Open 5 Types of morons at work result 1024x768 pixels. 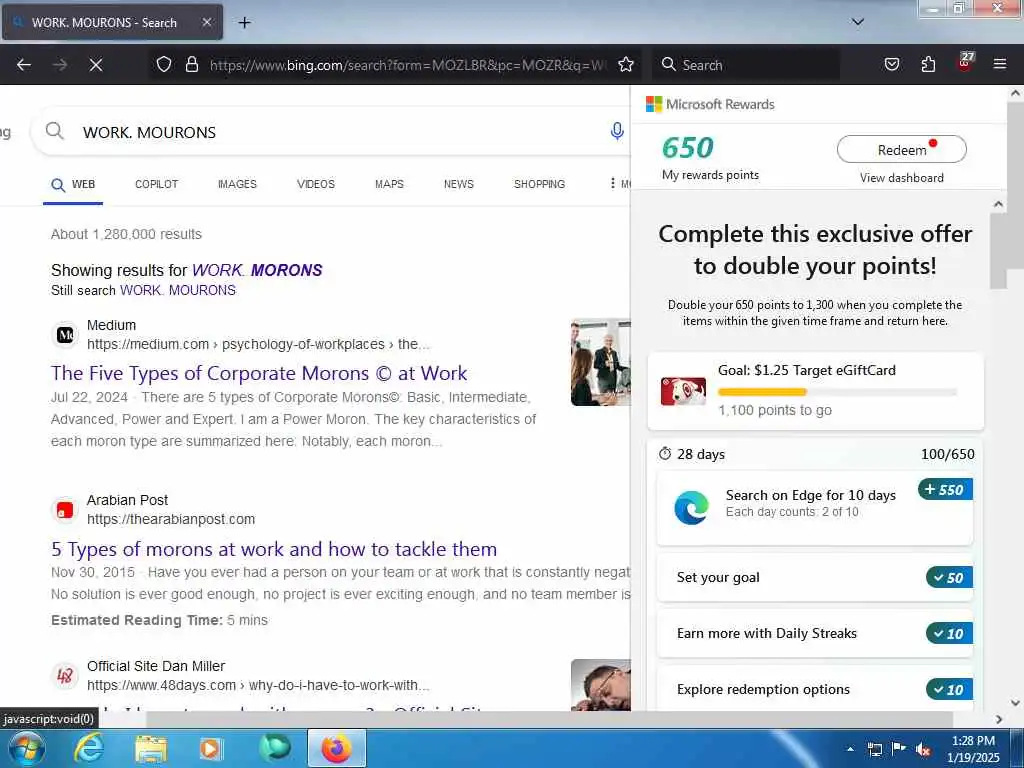click(x=274, y=549)
